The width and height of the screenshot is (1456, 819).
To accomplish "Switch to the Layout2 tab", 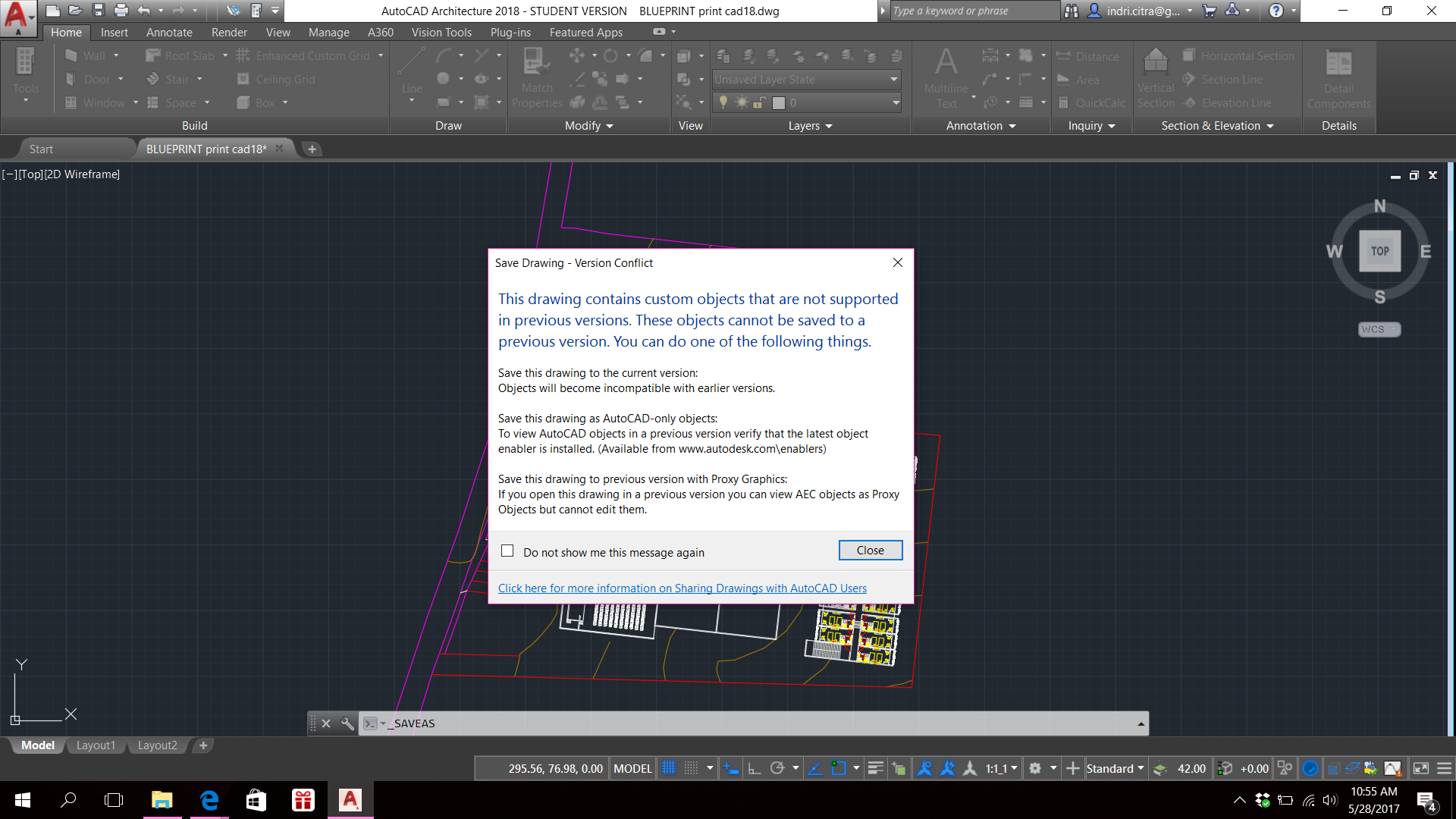I will point(157,745).
